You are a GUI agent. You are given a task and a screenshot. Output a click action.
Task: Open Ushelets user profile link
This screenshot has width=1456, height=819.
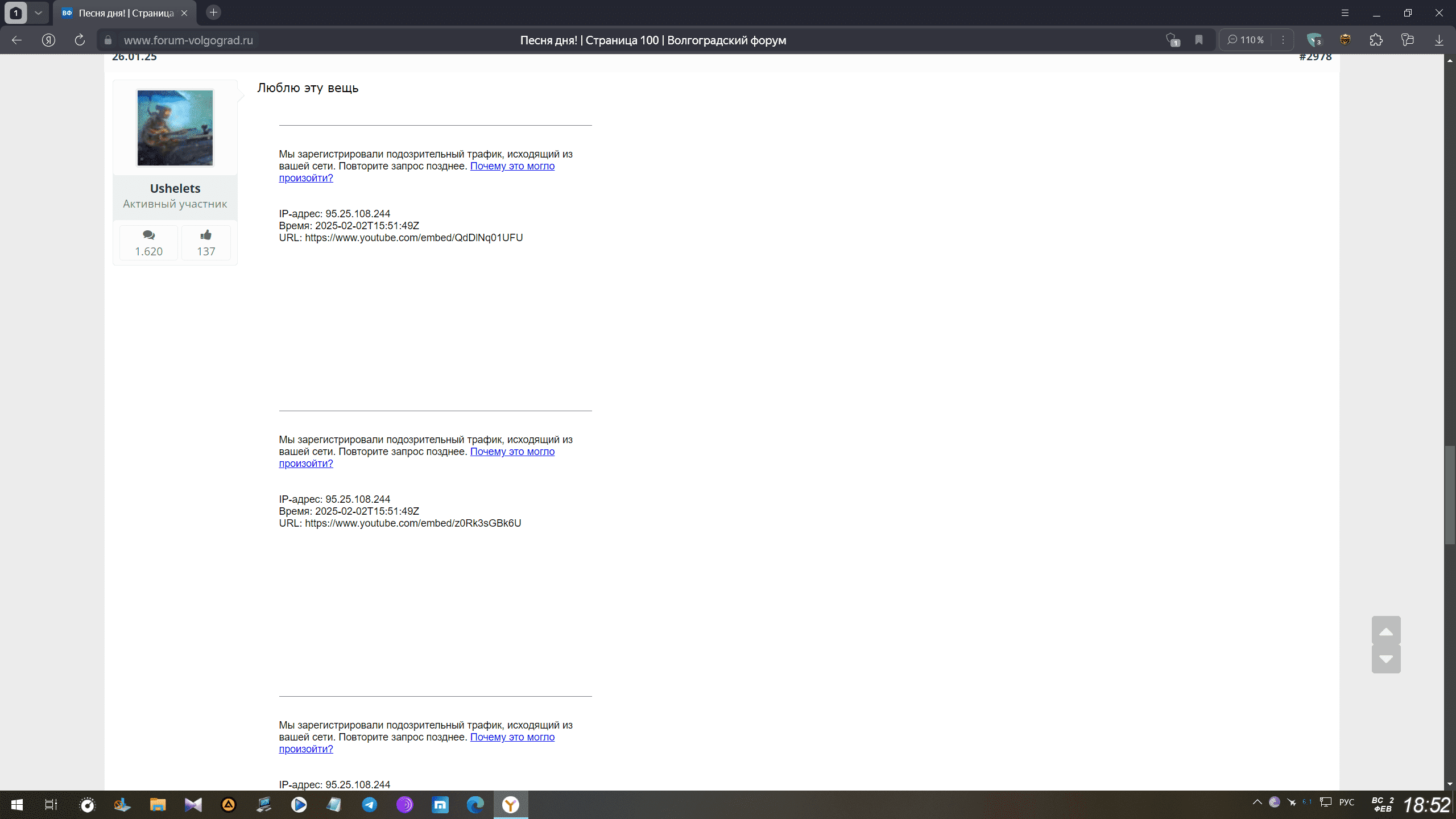[175, 188]
